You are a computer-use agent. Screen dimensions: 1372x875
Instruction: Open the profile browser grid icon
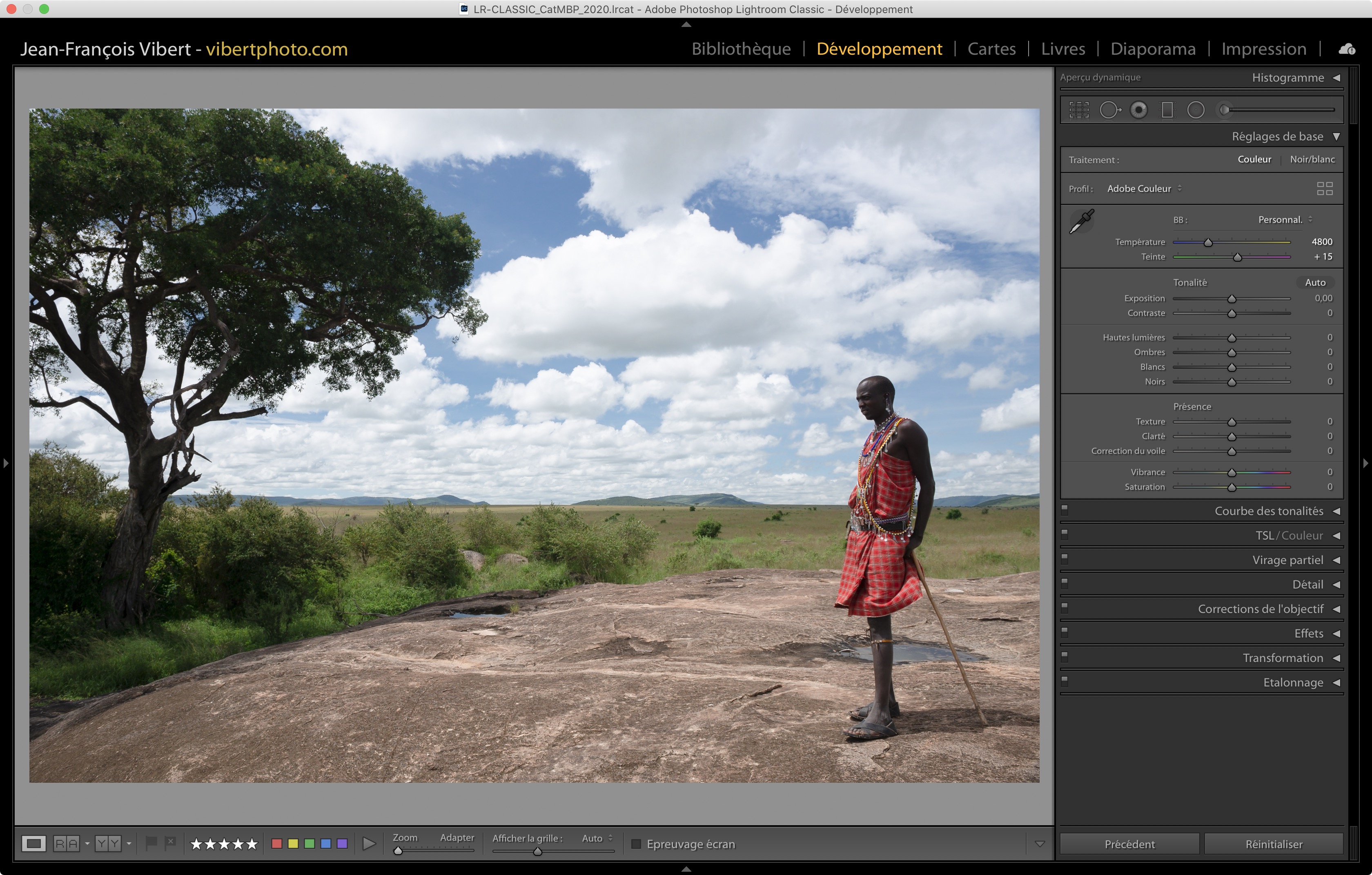pyautogui.click(x=1324, y=189)
